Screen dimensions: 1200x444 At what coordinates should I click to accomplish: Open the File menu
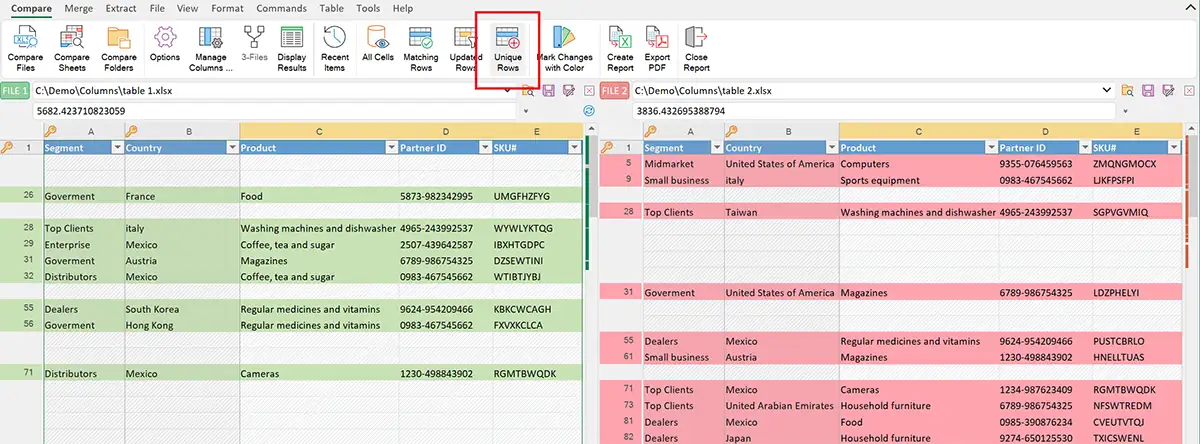click(157, 8)
